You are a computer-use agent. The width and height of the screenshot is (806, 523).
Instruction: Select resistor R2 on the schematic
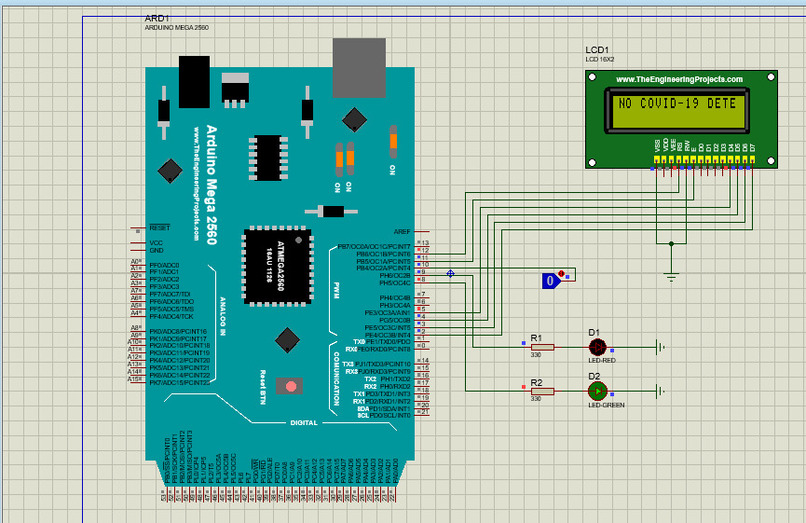click(542, 391)
